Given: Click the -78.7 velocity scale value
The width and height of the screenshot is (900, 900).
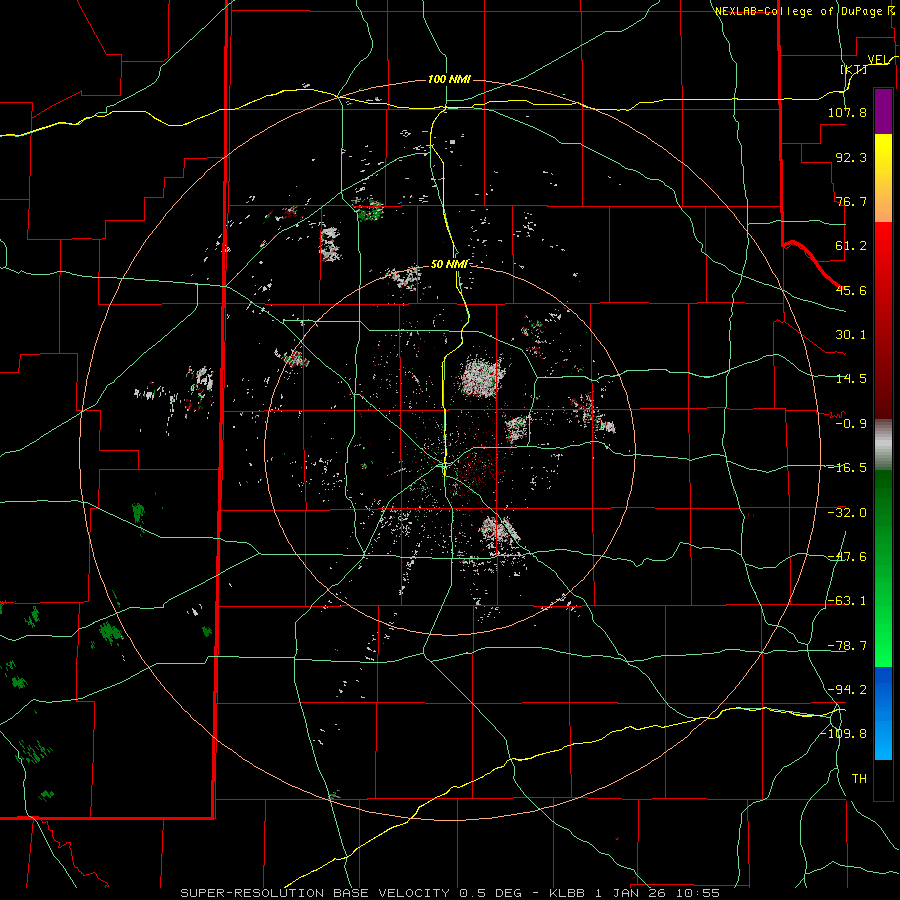Looking at the screenshot, I should [847, 646].
